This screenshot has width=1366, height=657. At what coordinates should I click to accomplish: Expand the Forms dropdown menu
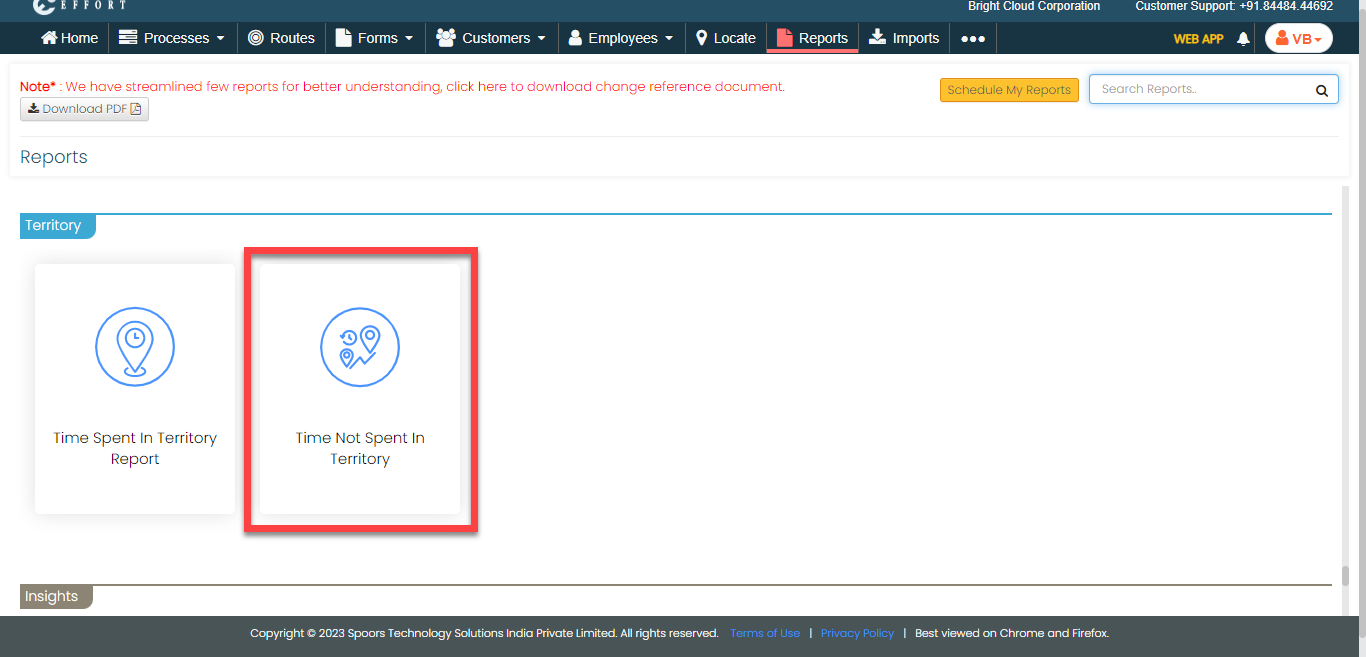tap(373, 38)
